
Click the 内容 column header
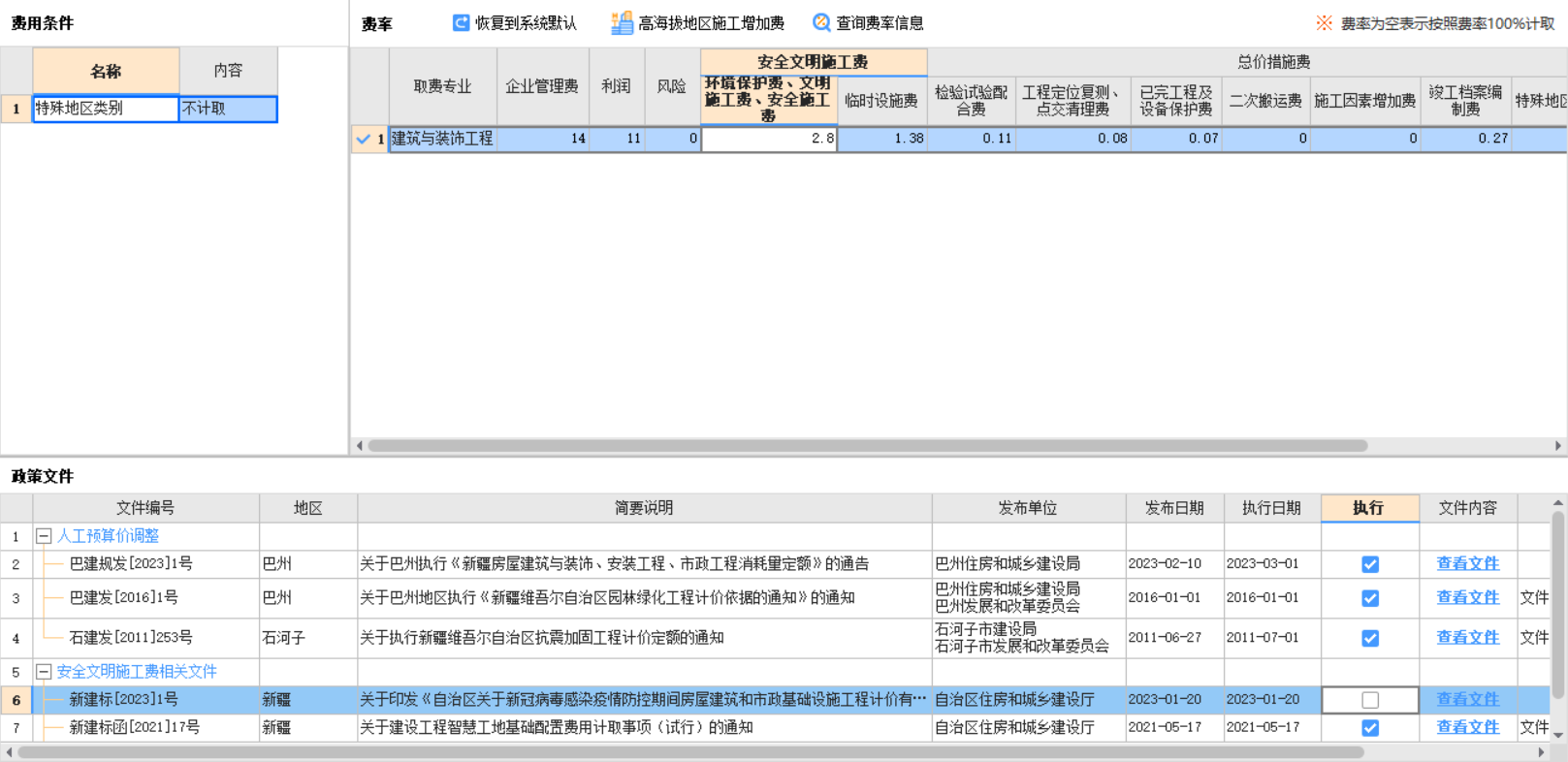228,71
